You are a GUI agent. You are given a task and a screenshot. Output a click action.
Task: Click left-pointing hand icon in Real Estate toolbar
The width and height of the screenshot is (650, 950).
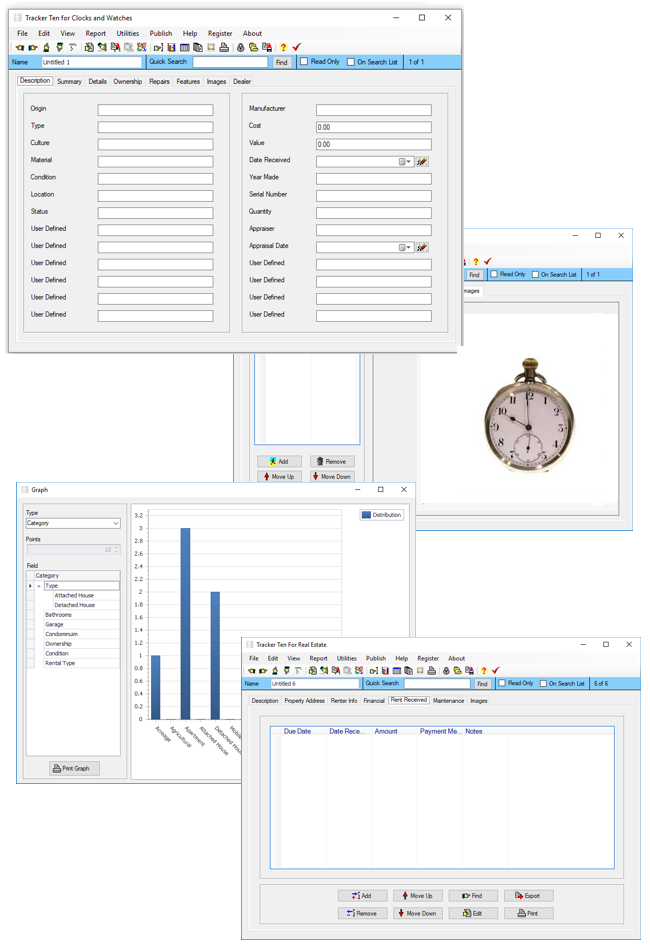251,671
